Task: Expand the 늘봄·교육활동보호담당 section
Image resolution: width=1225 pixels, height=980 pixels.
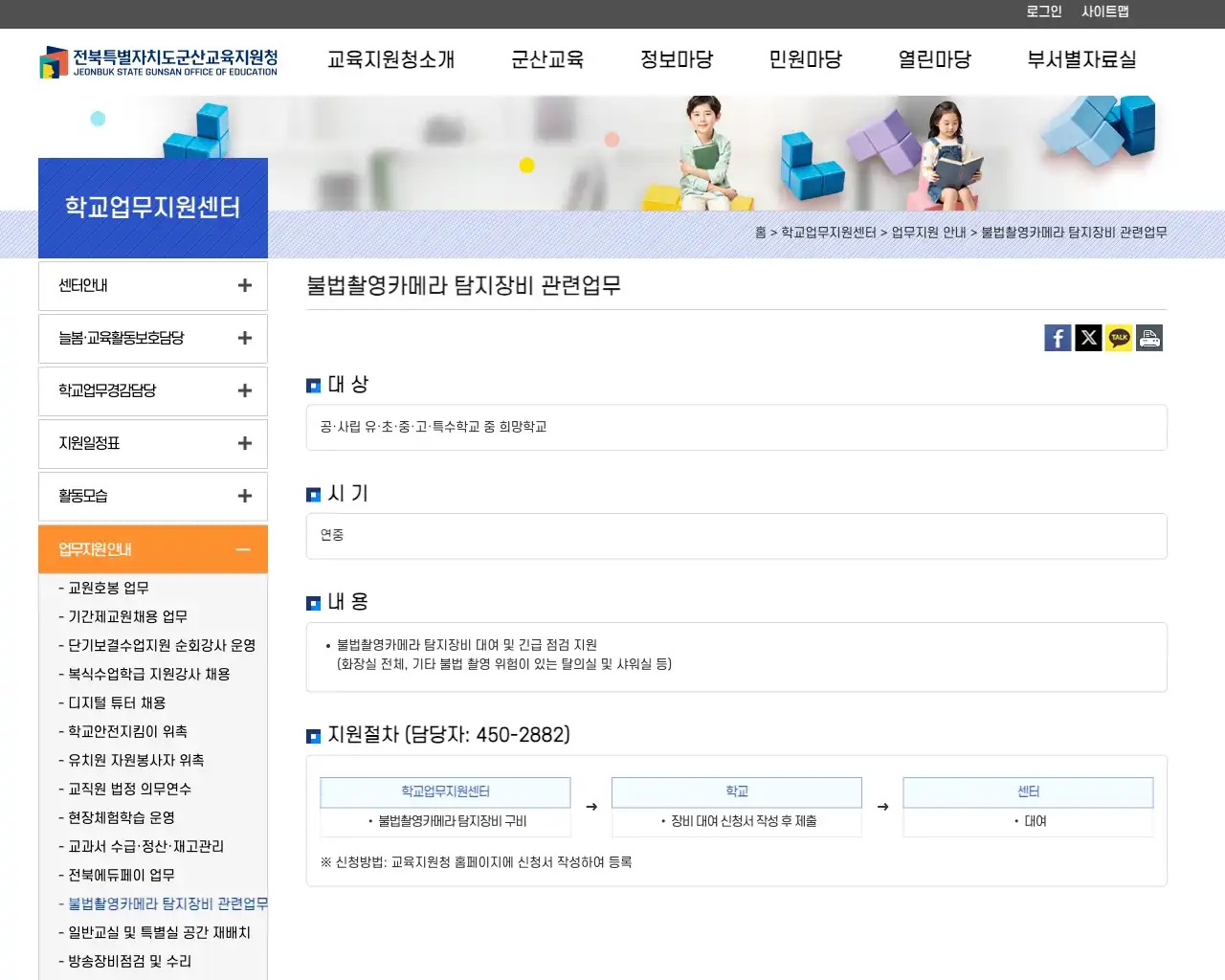Action: click(153, 339)
